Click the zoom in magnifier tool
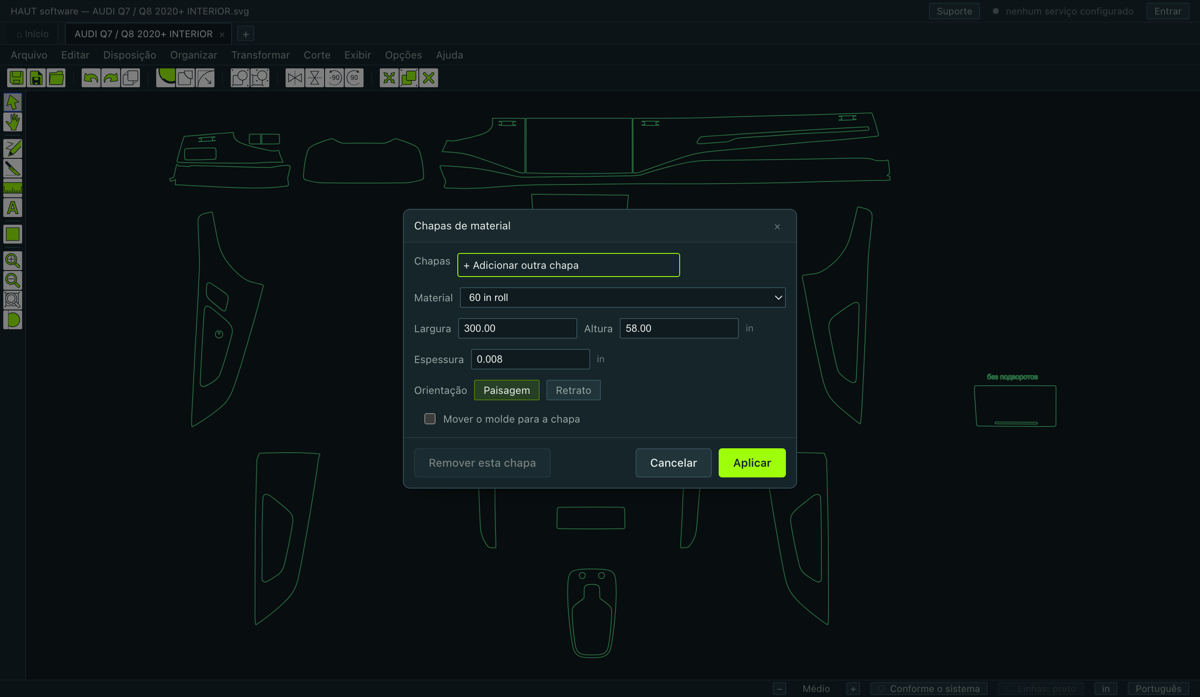Screen dimensions: 1200x697 (12, 260)
